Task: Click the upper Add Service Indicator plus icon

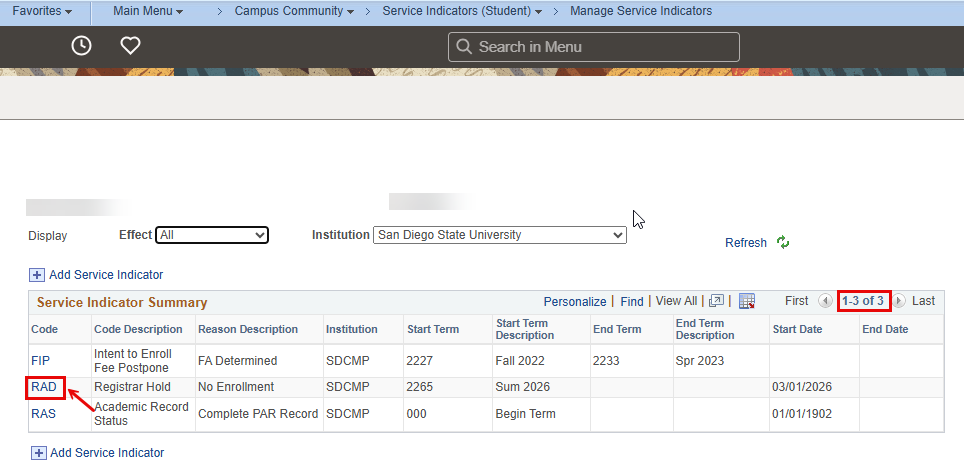Action: coord(38,275)
